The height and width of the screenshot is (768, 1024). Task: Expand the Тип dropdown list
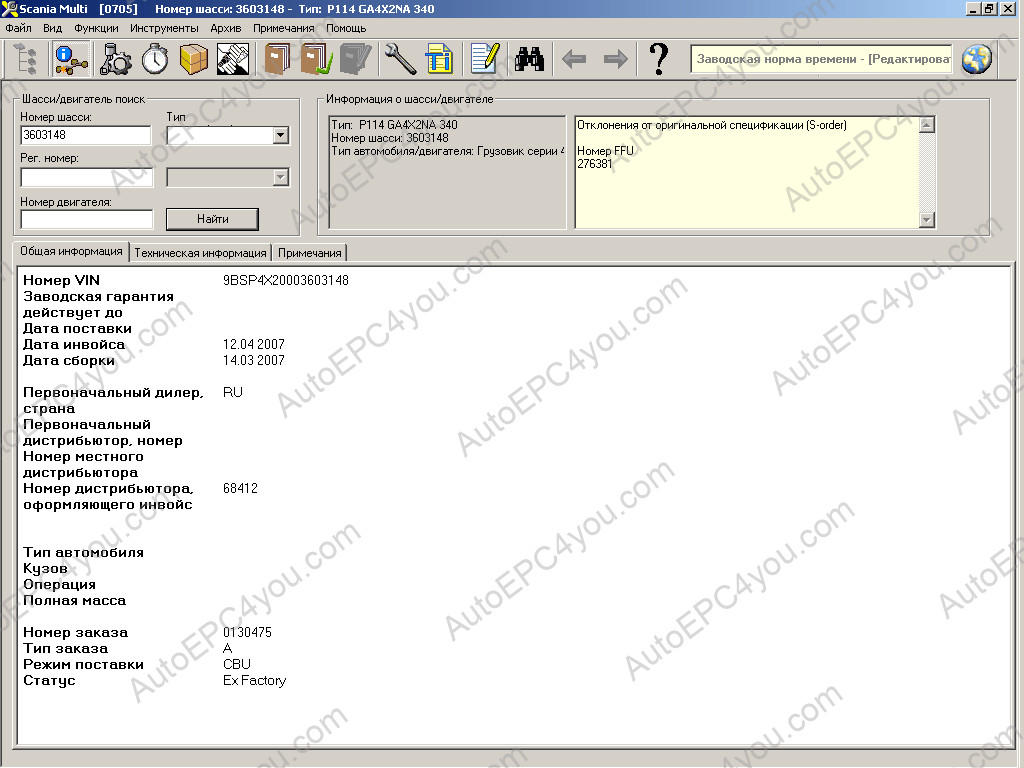(x=280, y=135)
